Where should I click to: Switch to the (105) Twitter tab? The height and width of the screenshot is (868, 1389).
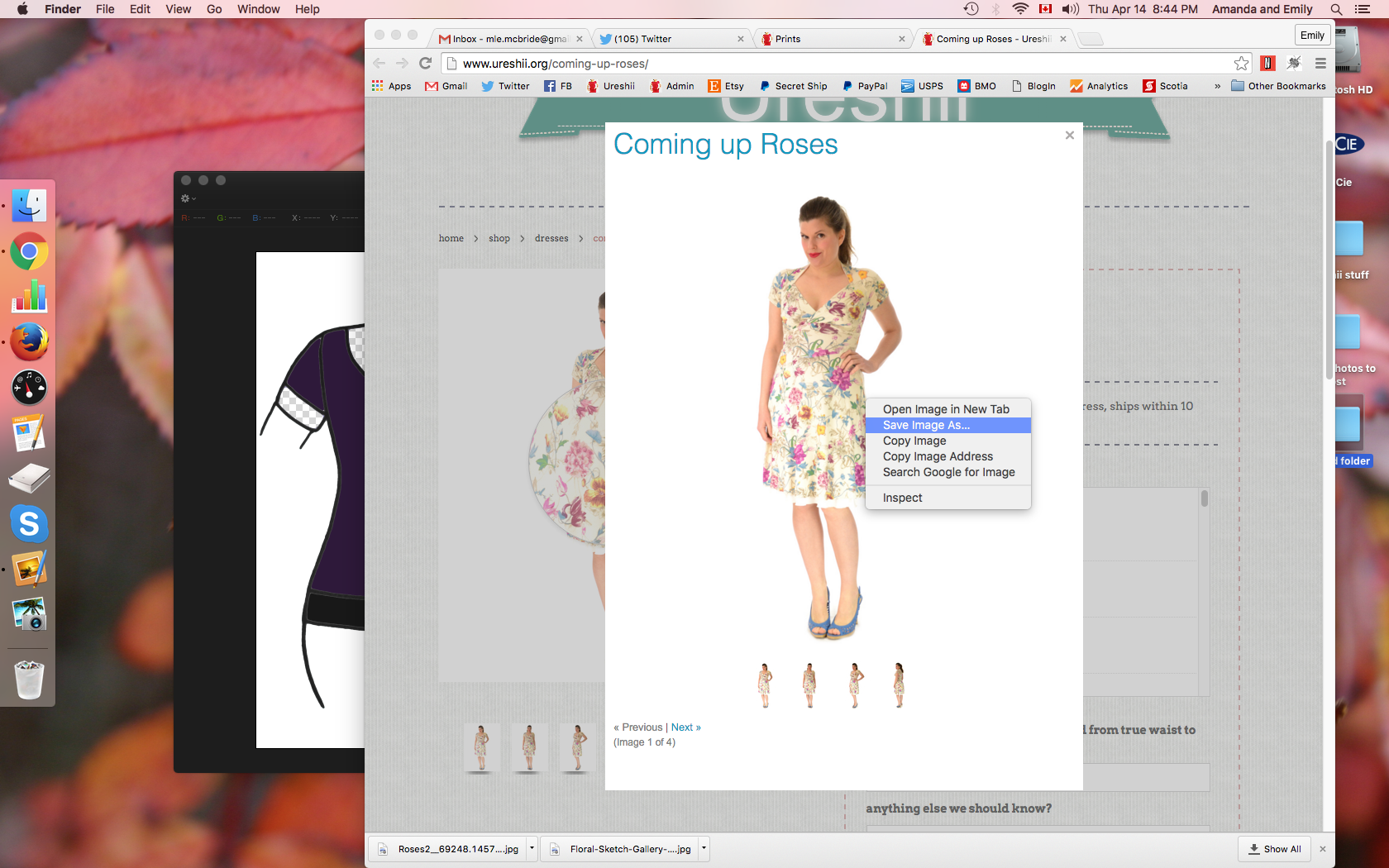click(670, 39)
